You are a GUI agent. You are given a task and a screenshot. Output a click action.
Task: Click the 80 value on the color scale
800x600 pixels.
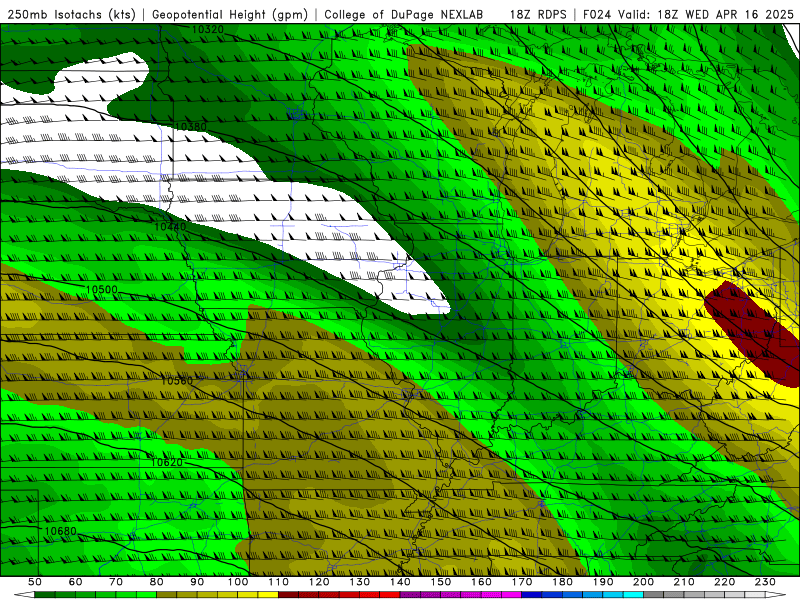(157, 582)
